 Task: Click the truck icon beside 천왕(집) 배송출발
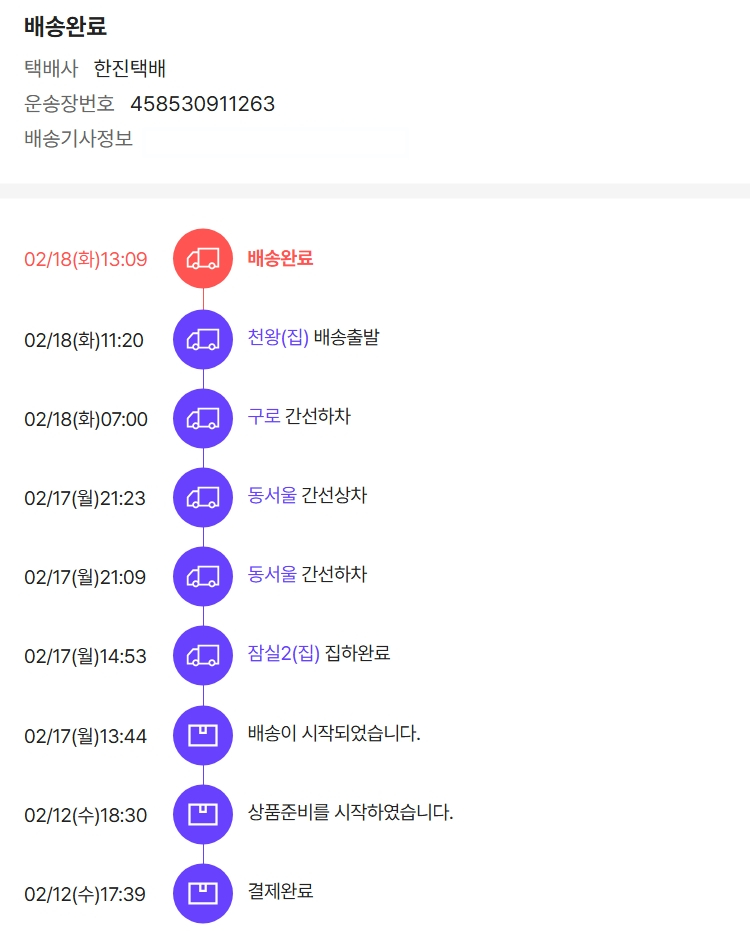(x=203, y=340)
